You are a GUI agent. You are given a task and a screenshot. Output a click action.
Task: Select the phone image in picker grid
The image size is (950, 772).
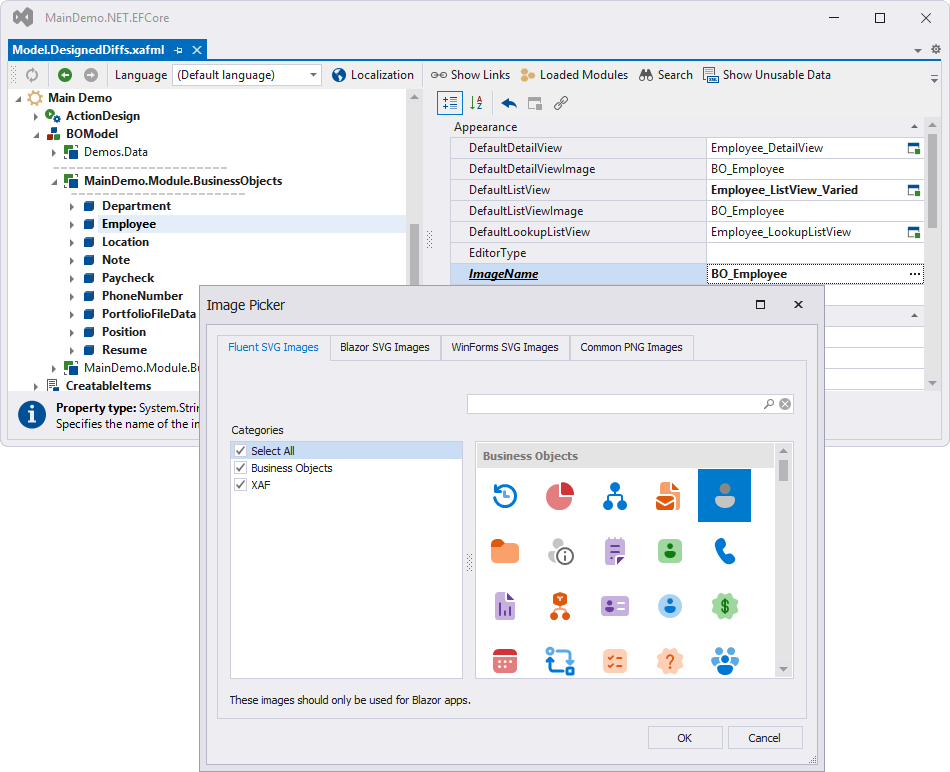pyautogui.click(x=724, y=550)
